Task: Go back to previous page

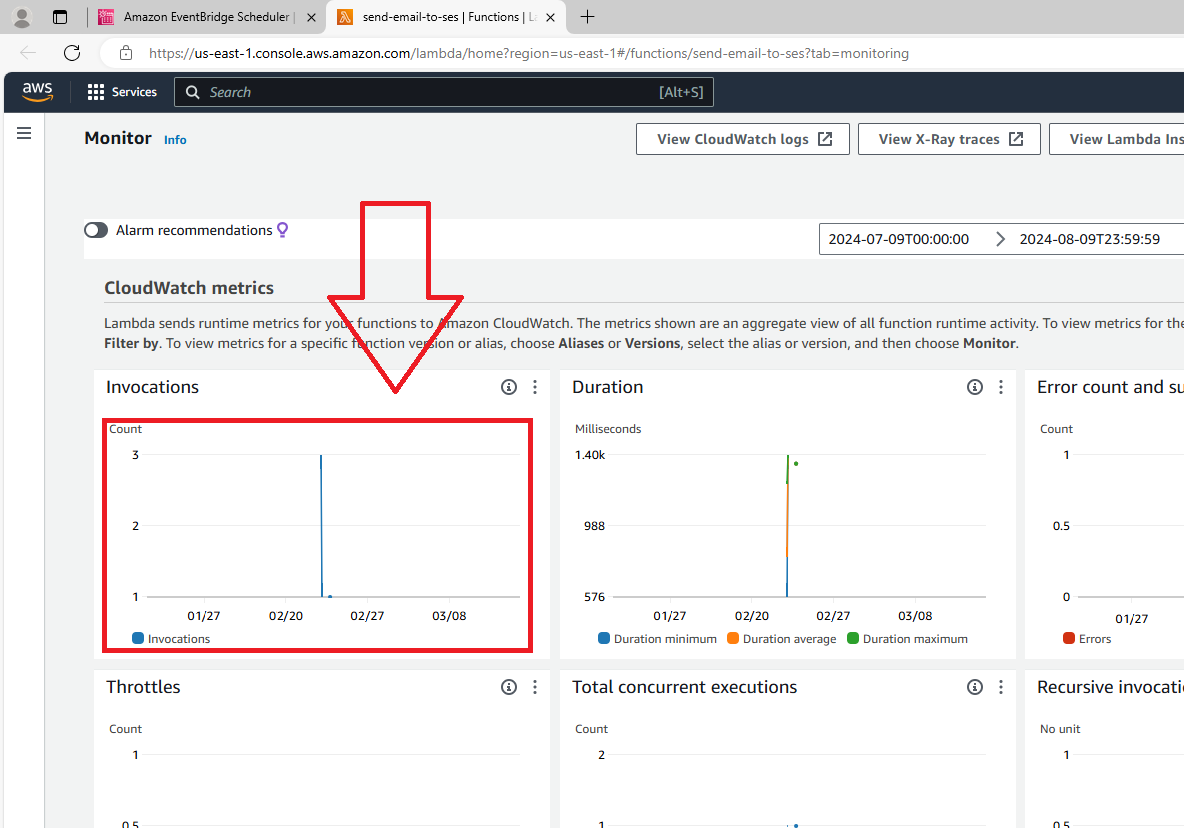Action: tap(28, 53)
